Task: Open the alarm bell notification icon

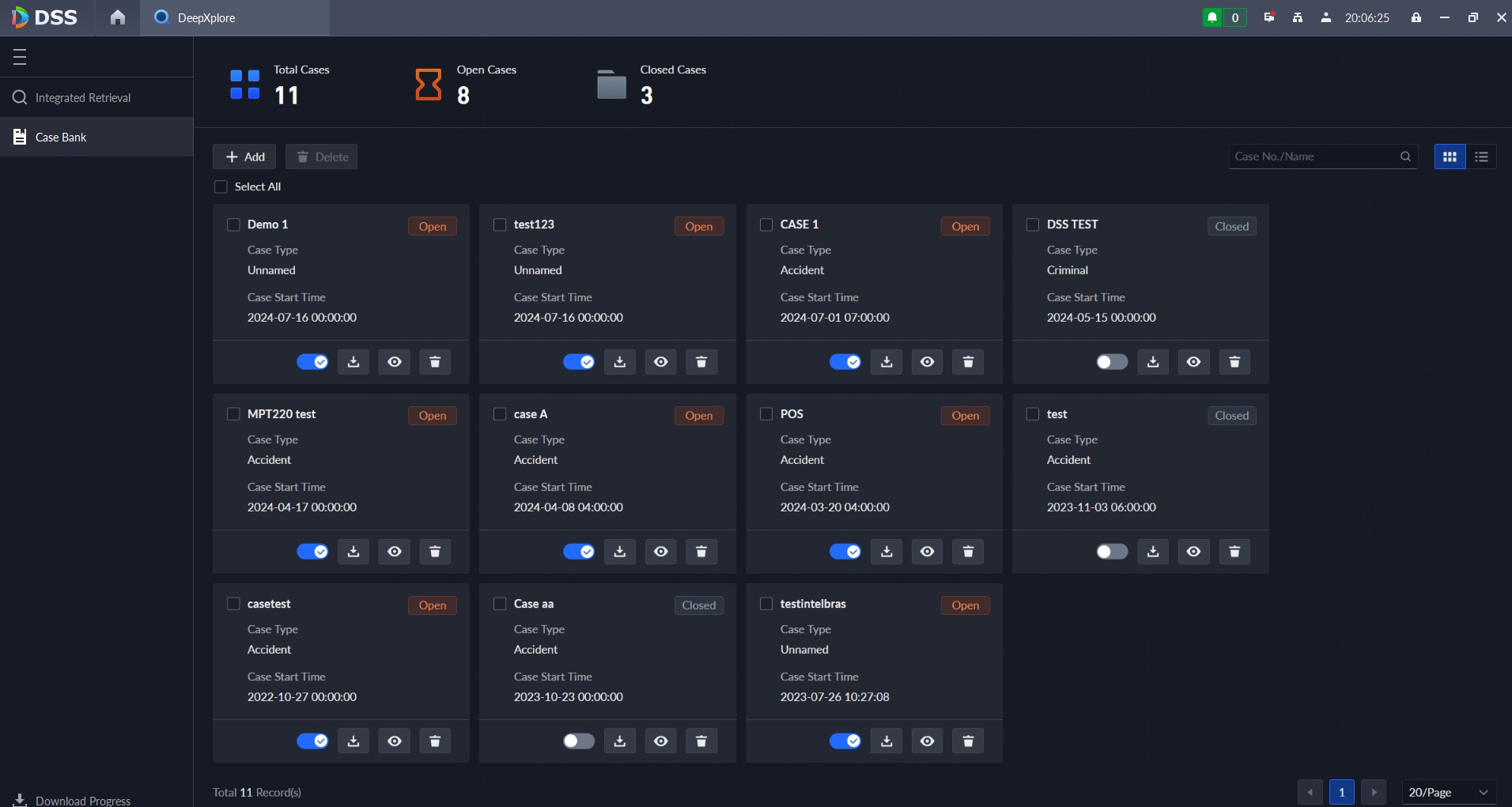Action: tap(1212, 17)
